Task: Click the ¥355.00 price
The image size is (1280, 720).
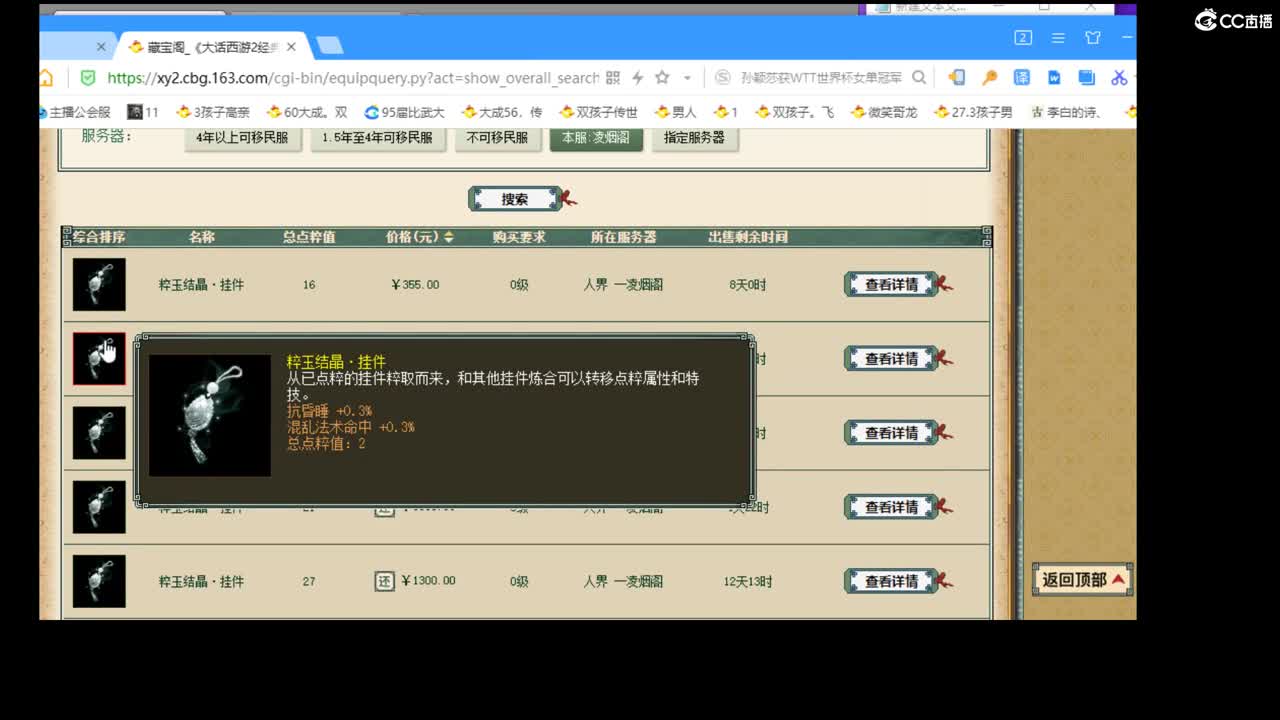Action: (416, 285)
